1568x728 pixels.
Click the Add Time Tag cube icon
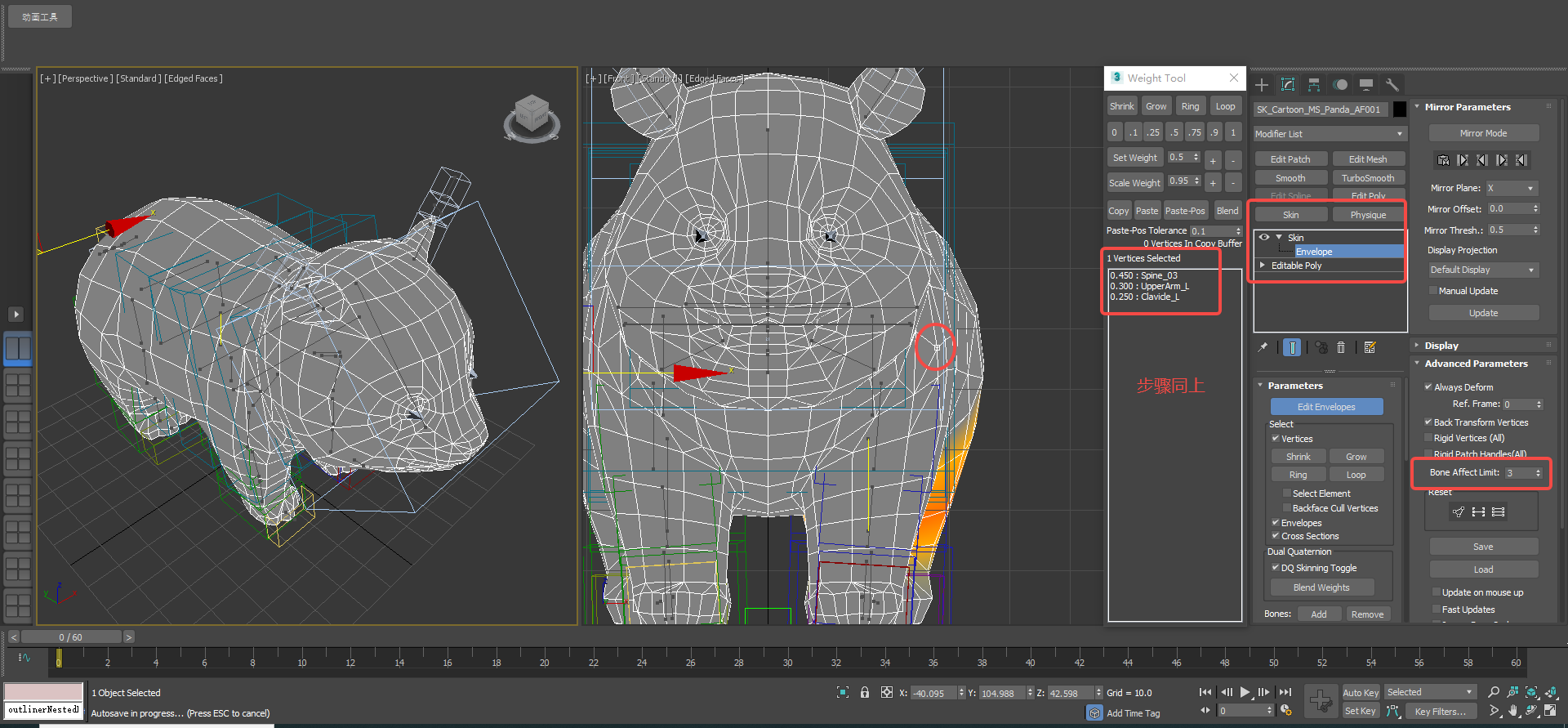[1095, 712]
